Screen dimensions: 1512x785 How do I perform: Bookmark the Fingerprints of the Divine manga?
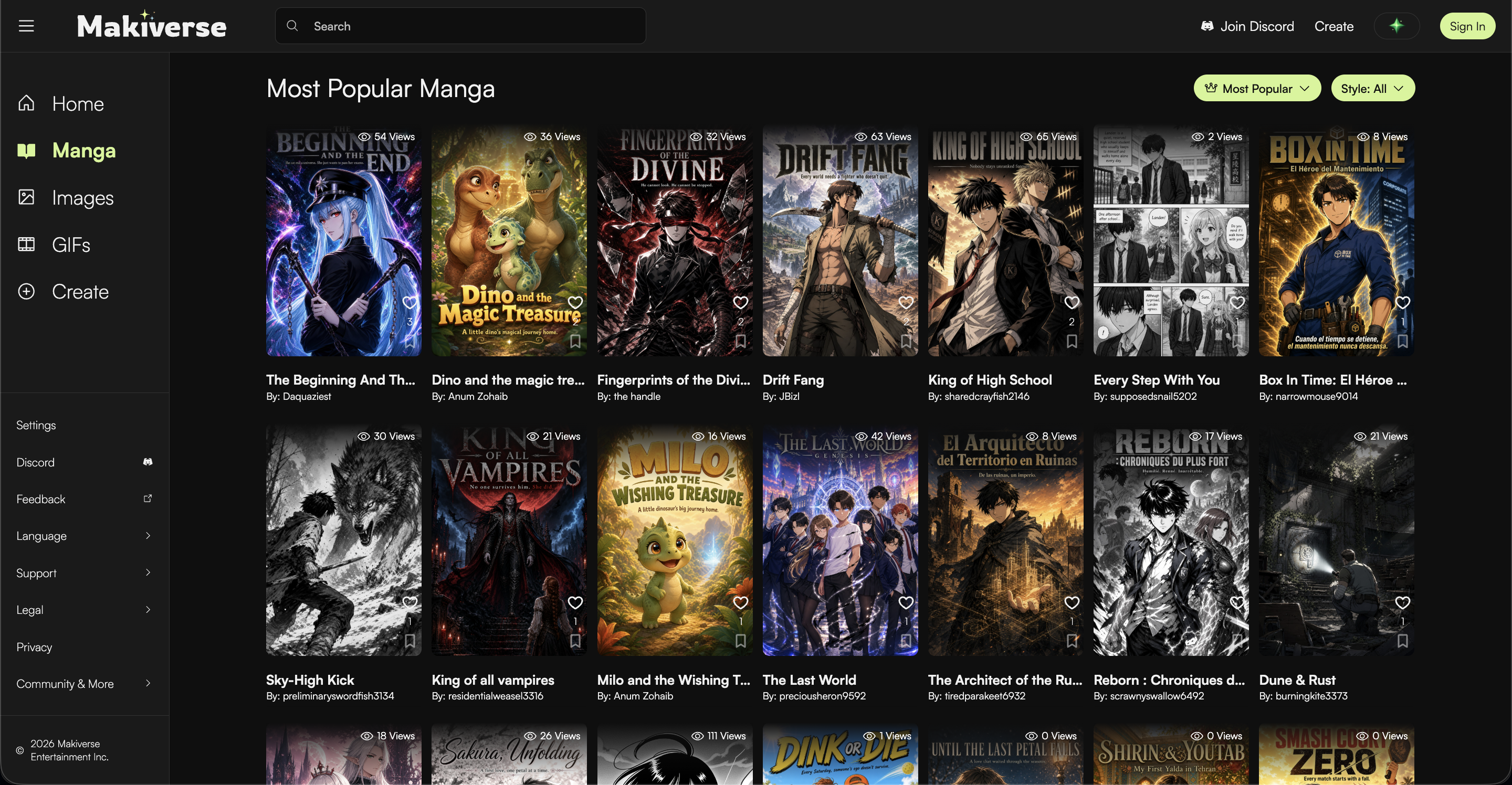coord(741,341)
